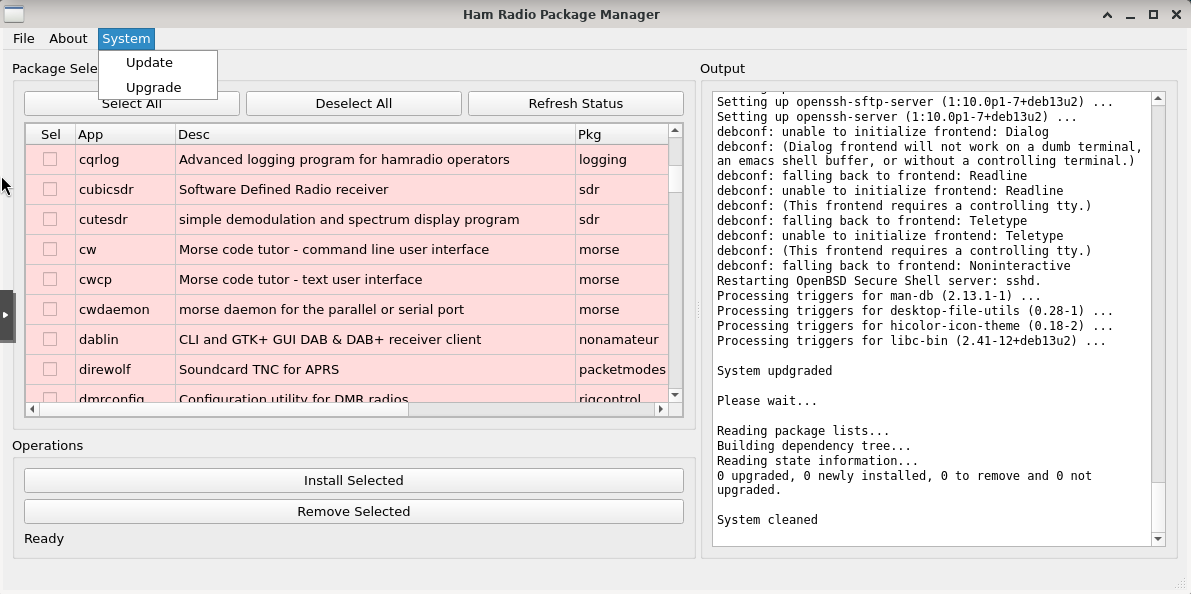Choose Update from the System menu
This screenshot has height=594, width=1191.
157,62
